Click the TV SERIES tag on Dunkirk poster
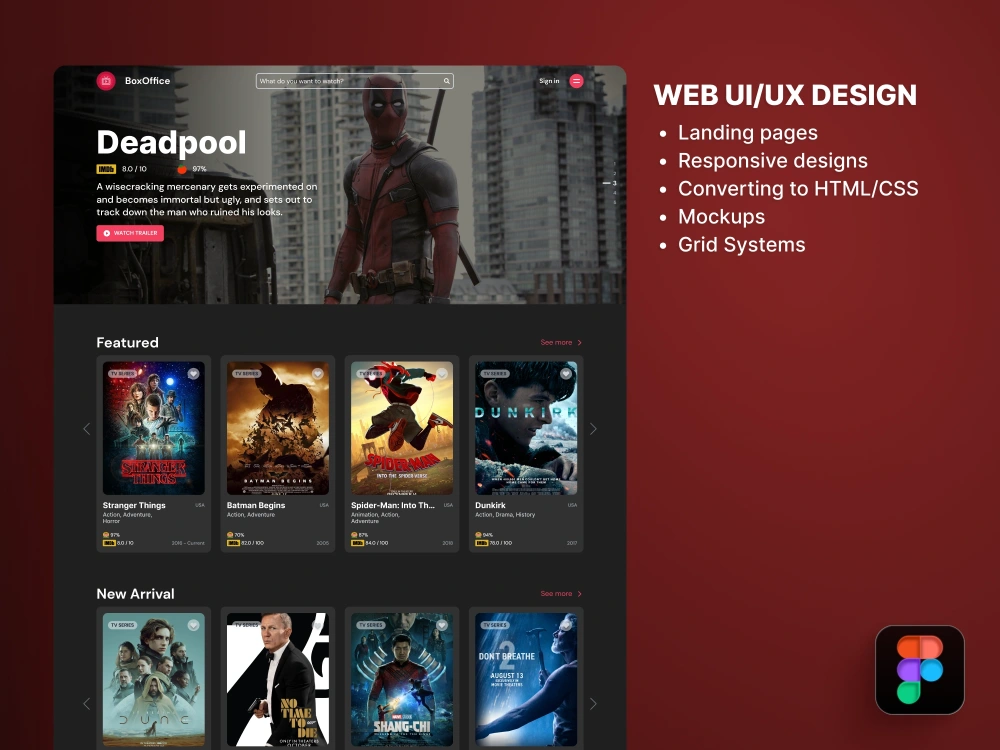This screenshot has width=1000, height=750. 495,373
